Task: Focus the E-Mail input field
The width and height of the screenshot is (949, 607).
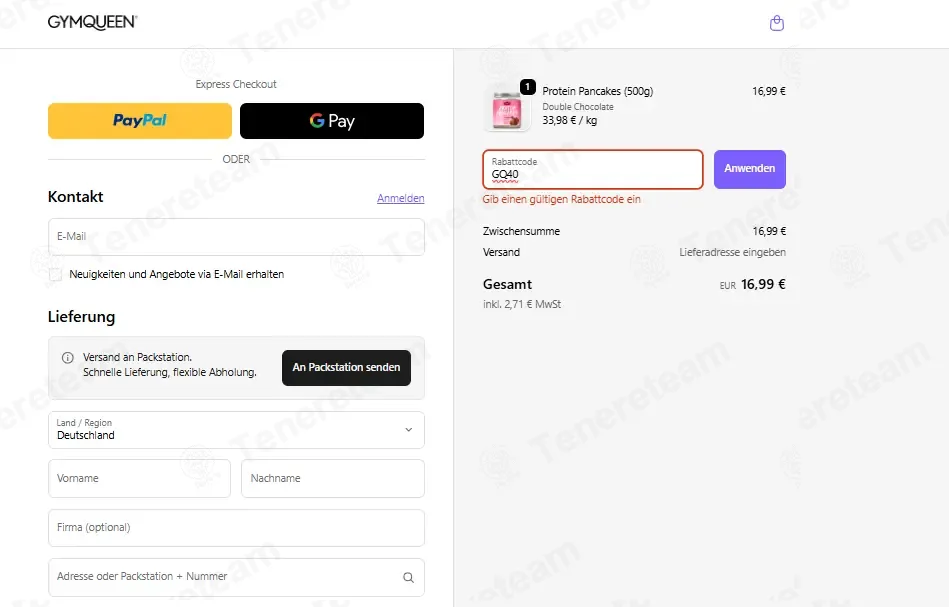Action: (236, 237)
